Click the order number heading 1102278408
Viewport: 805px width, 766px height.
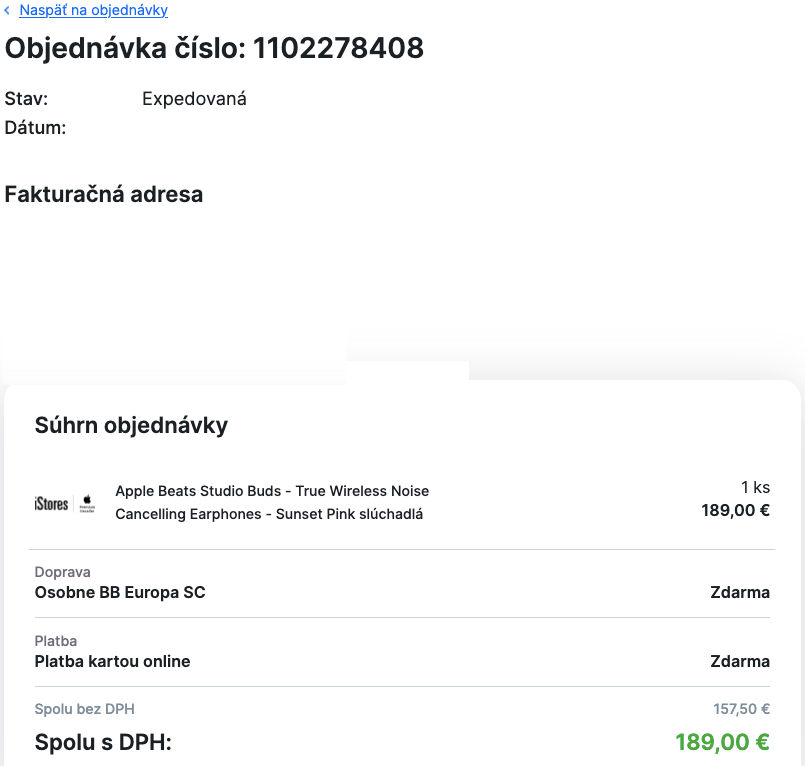214,47
